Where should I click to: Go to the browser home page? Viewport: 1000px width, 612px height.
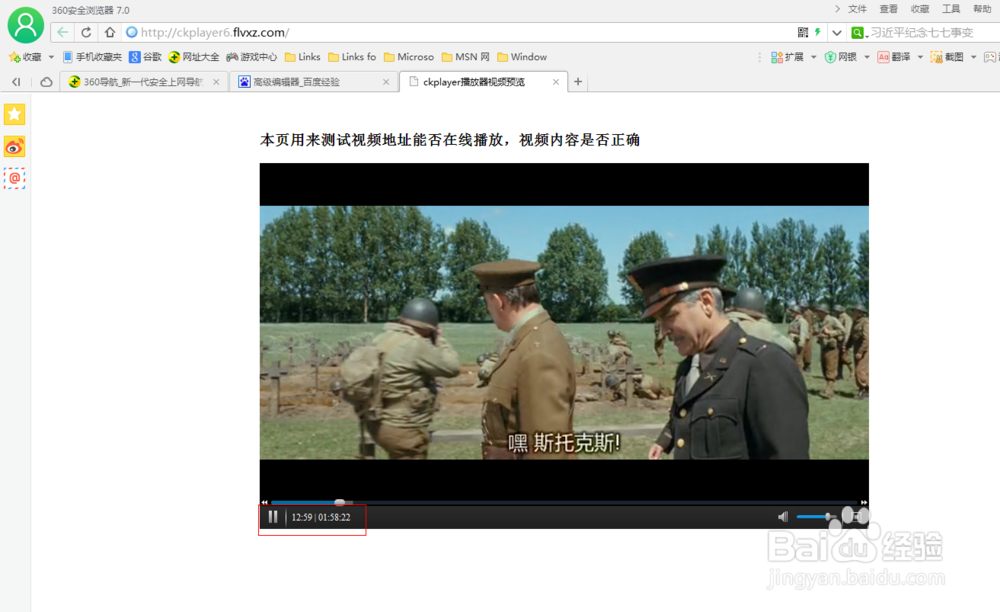click(110, 32)
